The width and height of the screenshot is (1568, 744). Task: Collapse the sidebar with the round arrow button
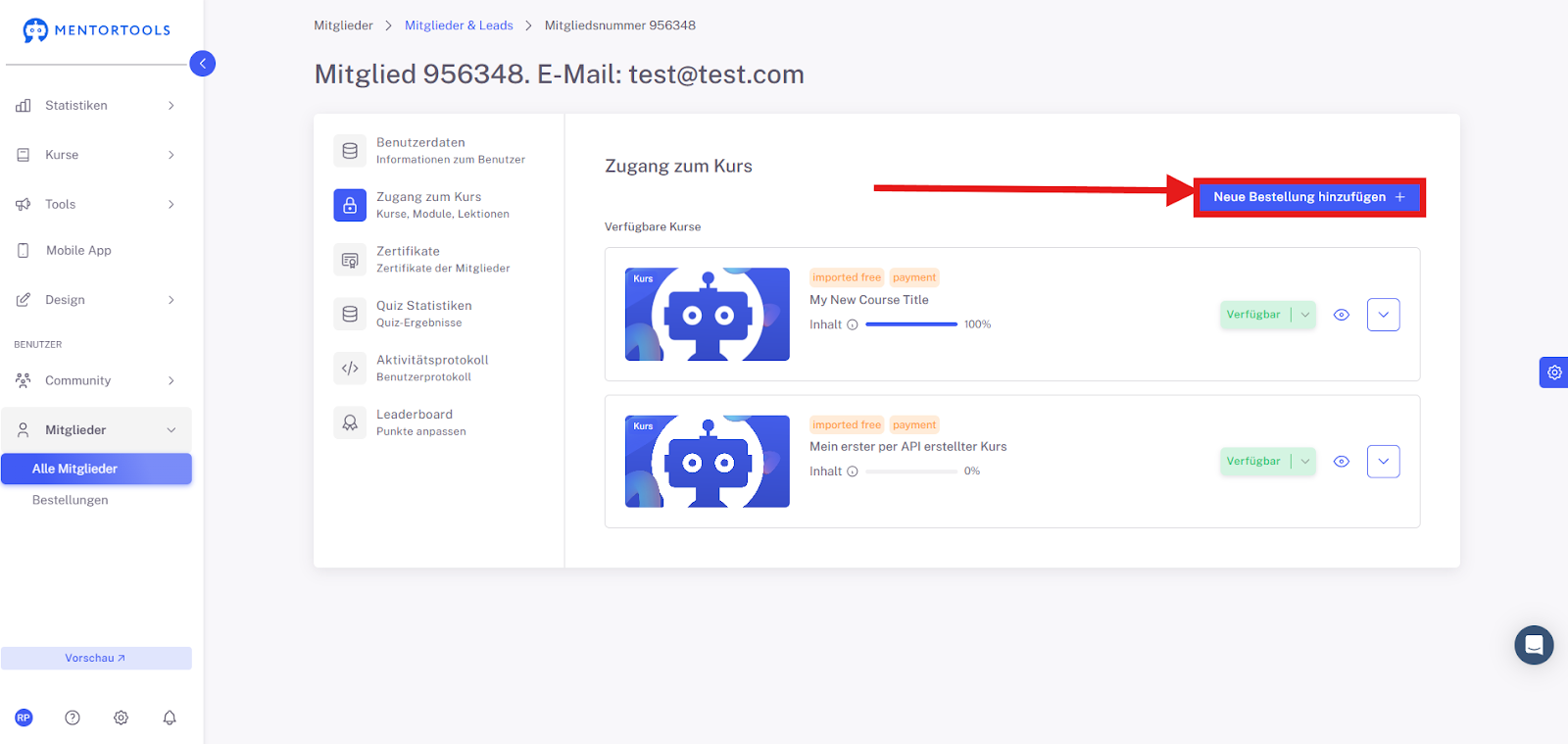202,64
